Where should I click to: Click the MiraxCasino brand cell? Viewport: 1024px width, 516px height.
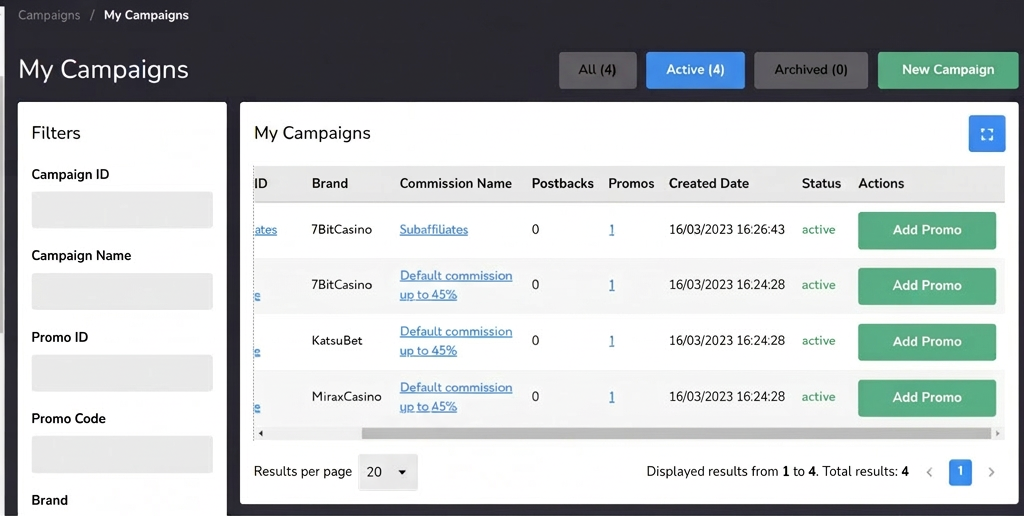[x=346, y=396]
